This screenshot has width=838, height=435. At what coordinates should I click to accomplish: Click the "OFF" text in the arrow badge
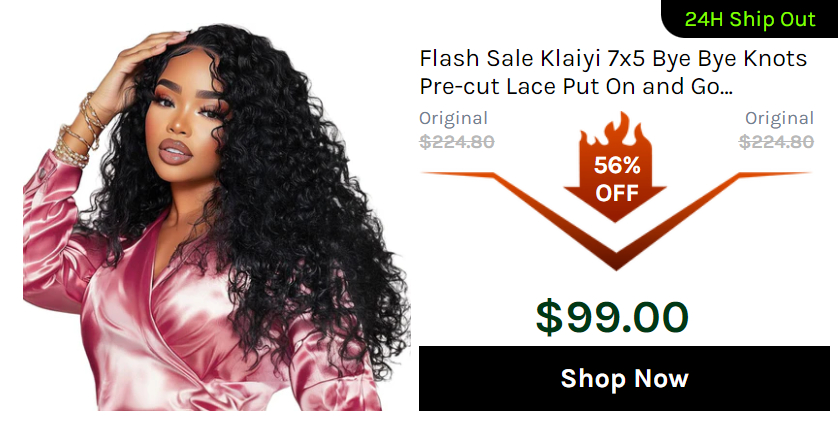[617, 193]
